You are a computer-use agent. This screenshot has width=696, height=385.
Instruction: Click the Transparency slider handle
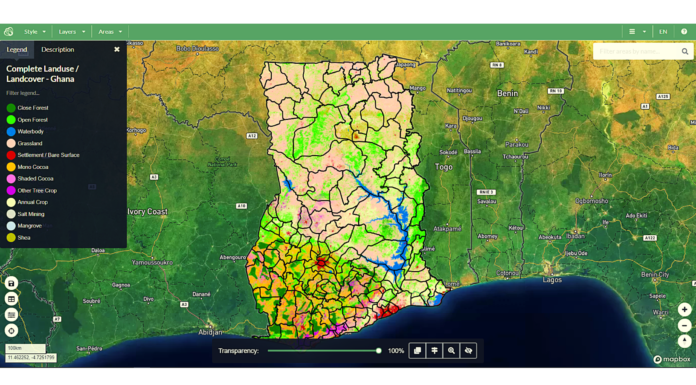[379, 351]
